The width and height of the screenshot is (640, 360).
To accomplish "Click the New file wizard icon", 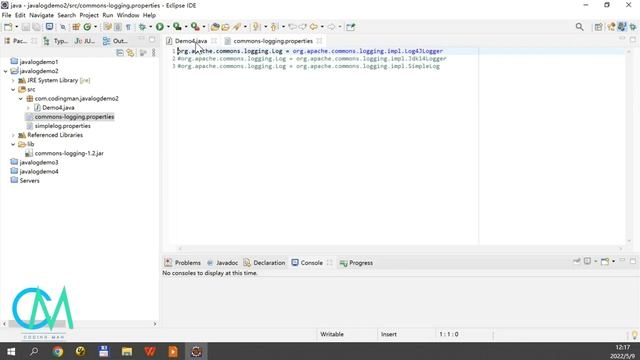I will pyautogui.click(x=8, y=27).
